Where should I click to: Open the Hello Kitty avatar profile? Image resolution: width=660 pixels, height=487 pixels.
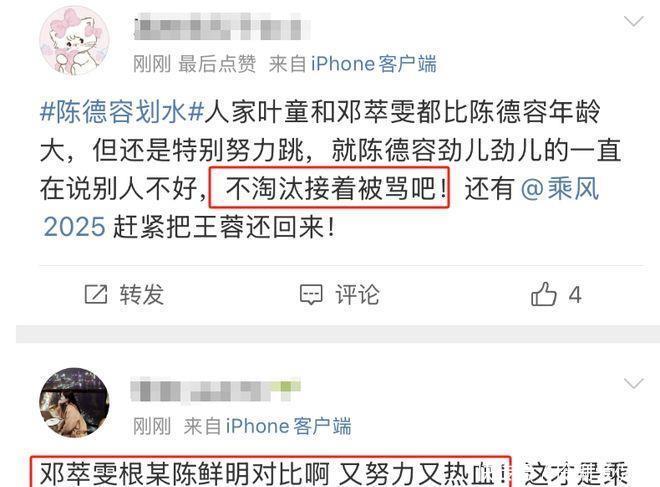click(x=75, y=41)
